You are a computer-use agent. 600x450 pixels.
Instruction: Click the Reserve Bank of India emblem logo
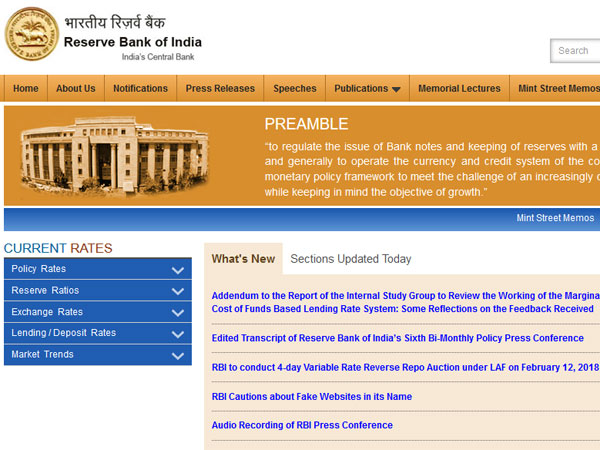click(x=31, y=32)
